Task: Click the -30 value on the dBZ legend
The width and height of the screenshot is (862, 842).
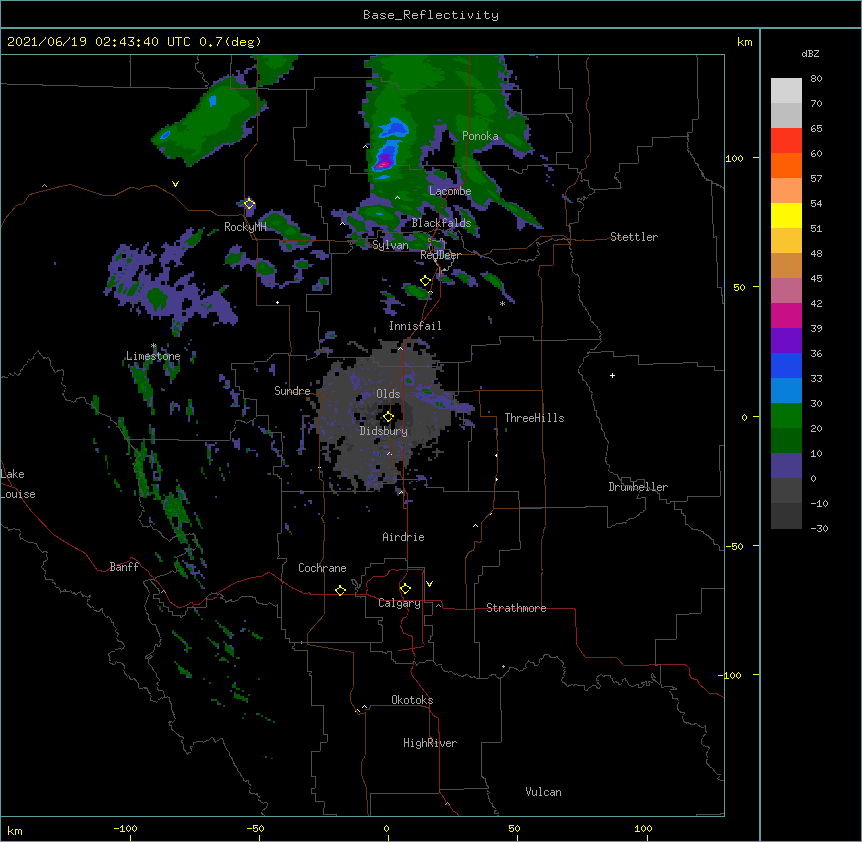Action: 819,529
